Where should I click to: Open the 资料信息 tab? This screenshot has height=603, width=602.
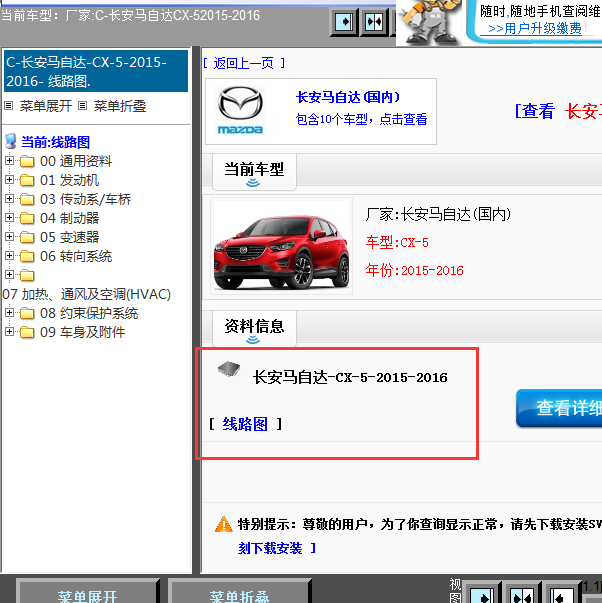click(254, 328)
